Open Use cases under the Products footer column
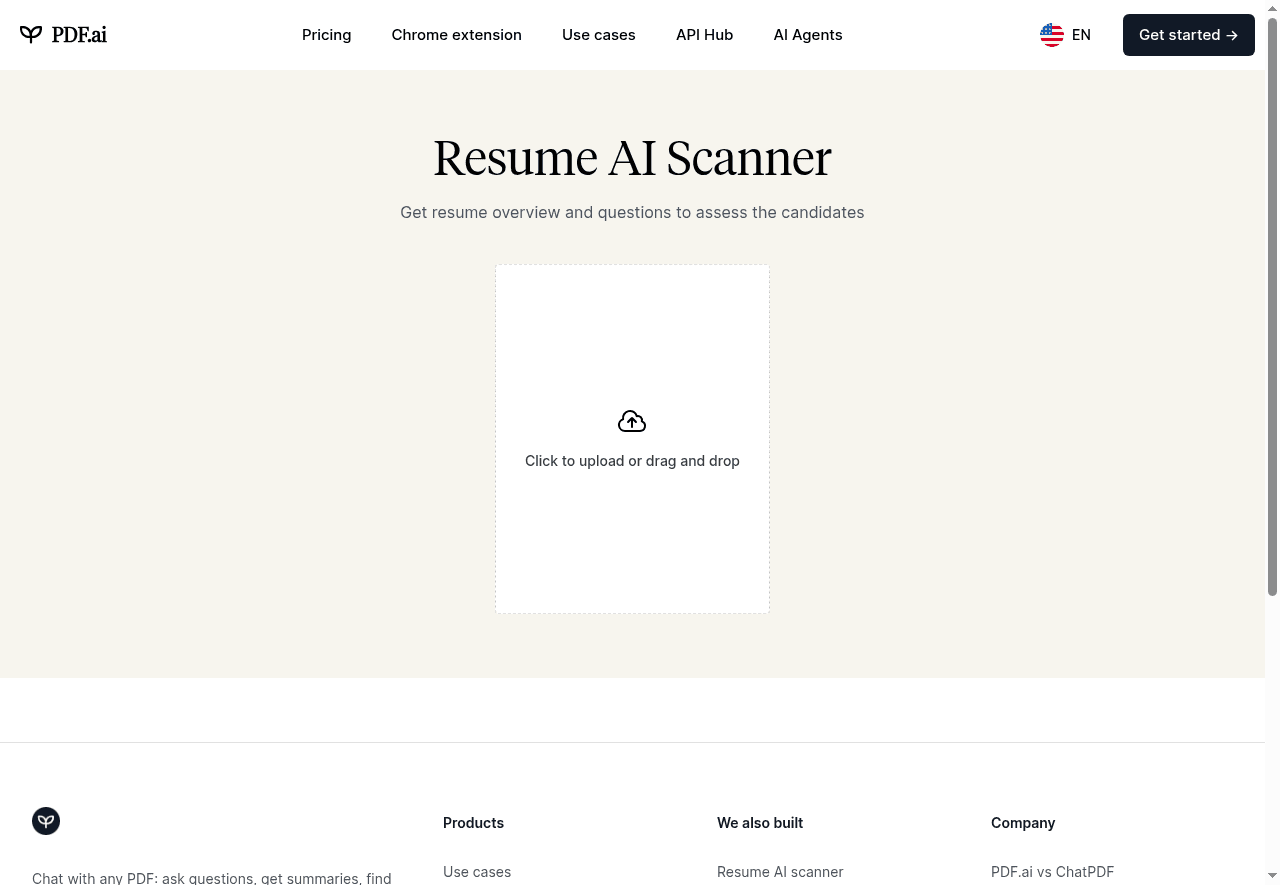Image resolution: width=1280 pixels, height=885 pixels. [x=476, y=871]
